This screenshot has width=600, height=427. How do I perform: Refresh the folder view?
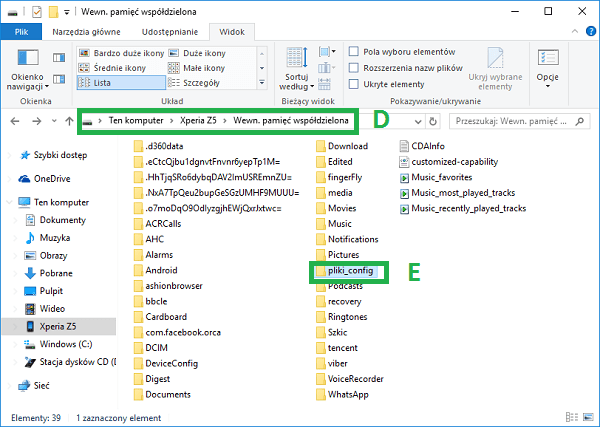tap(433, 122)
